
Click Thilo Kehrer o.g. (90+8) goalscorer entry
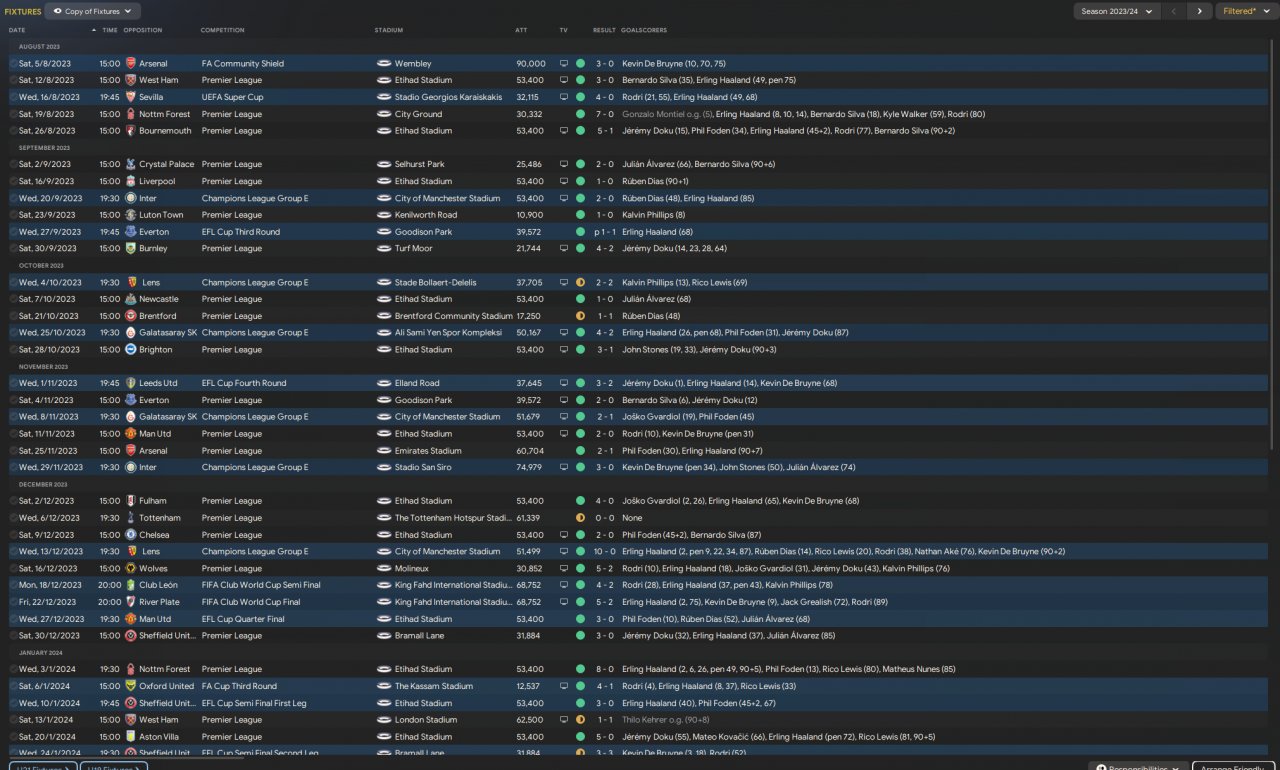666,720
